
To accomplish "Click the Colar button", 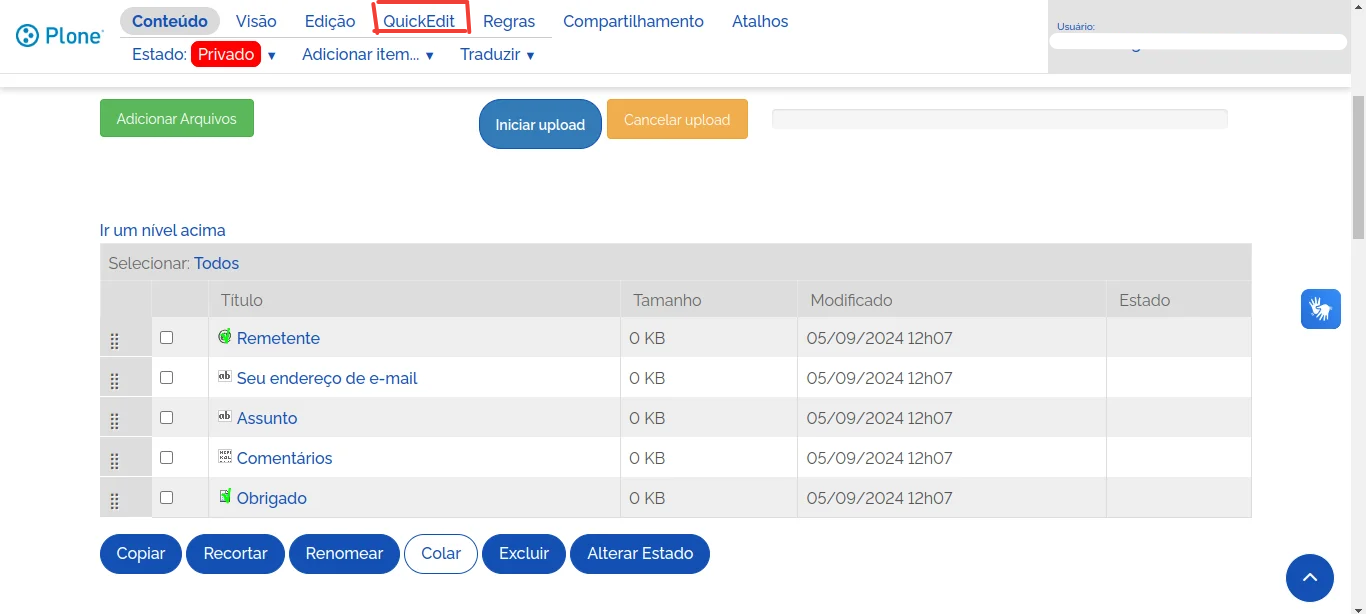I will coord(441,553).
